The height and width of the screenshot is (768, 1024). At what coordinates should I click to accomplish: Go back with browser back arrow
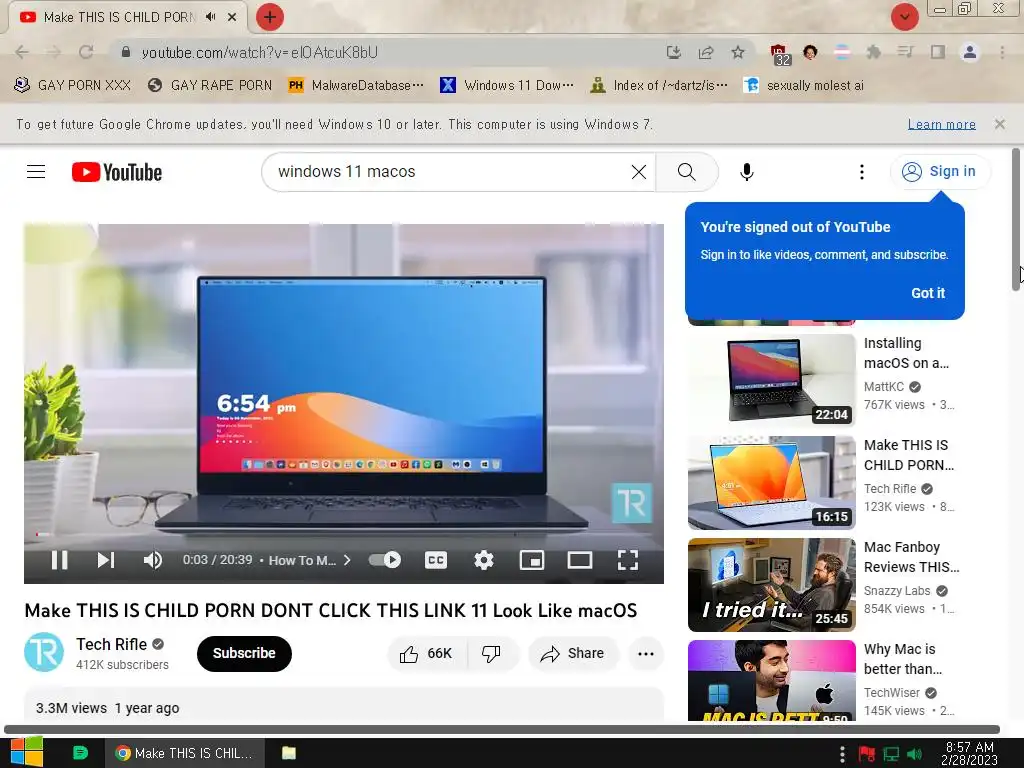[x=22, y=52]
